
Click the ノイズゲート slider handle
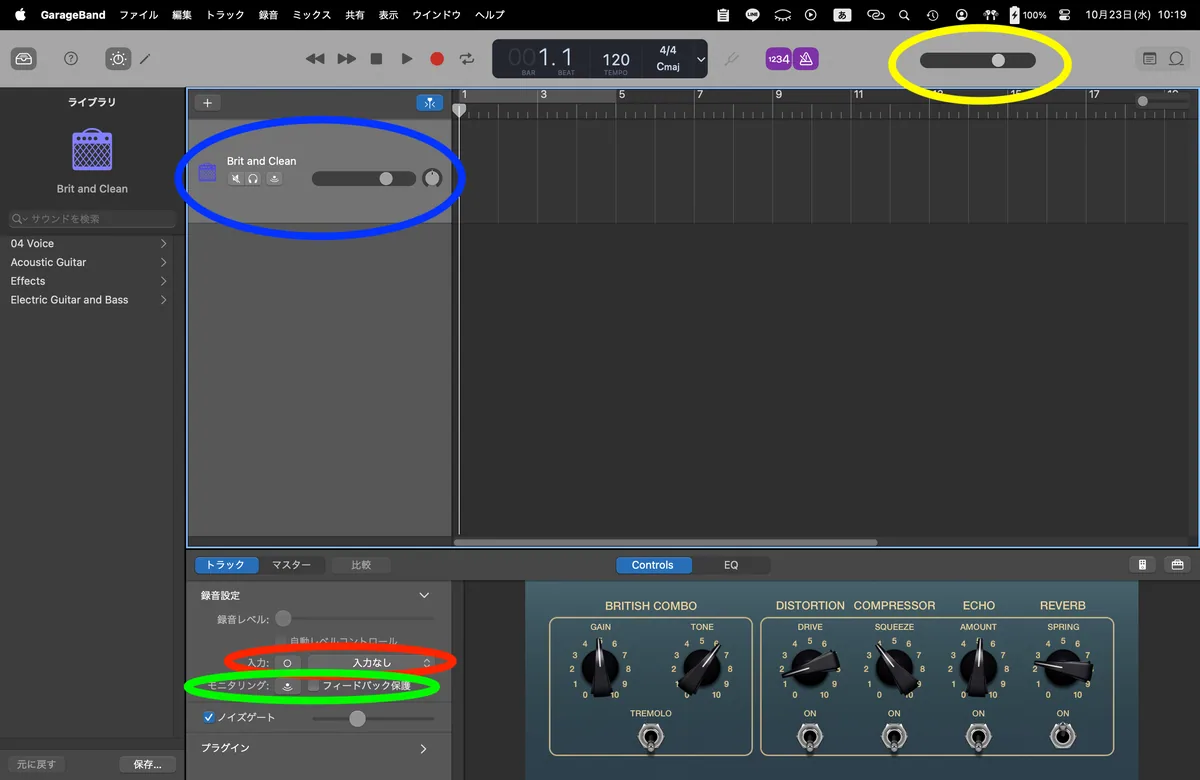pyautogui.click(x=357, y=718)
